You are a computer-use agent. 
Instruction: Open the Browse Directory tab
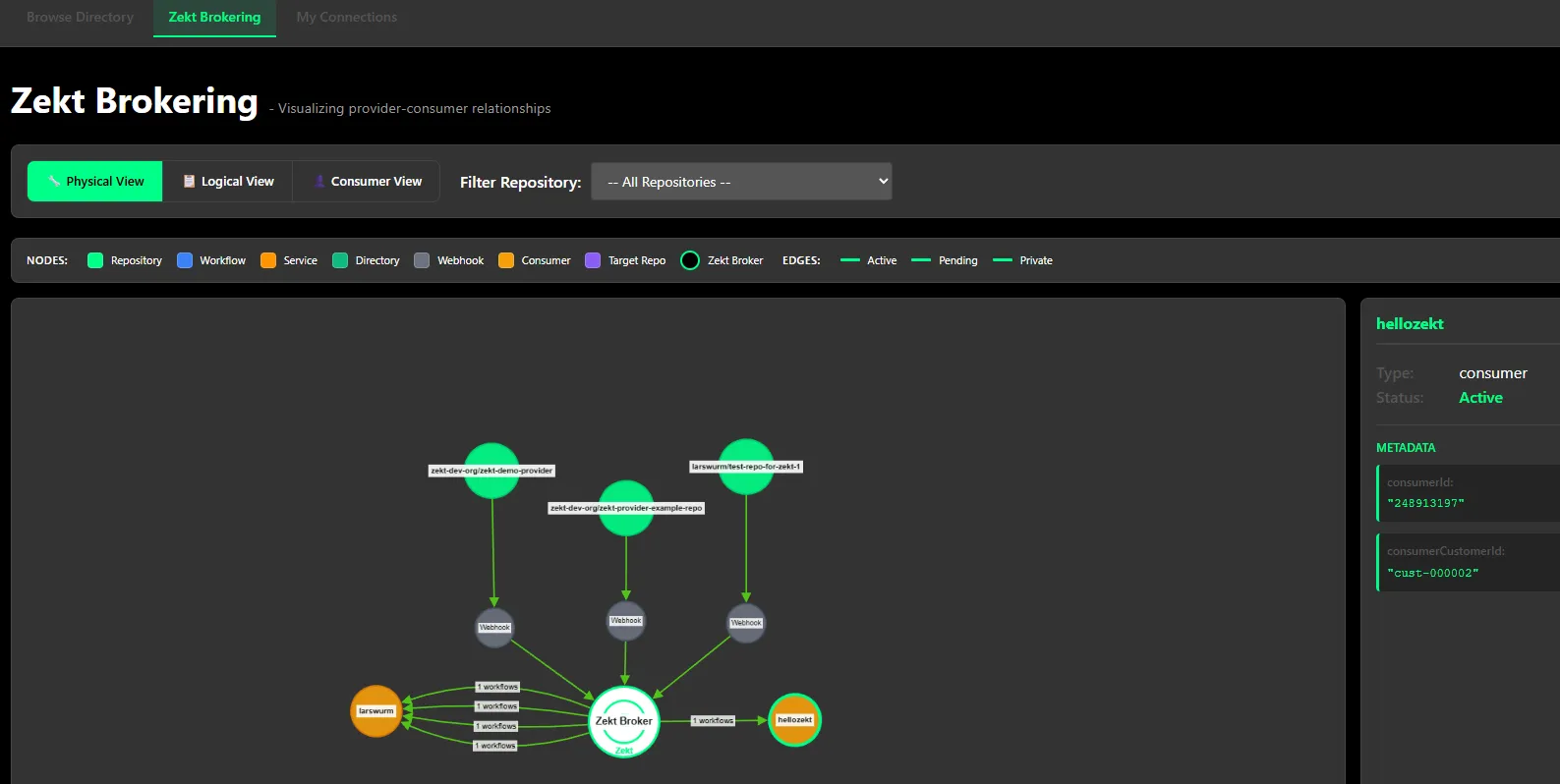coord(80,18)
